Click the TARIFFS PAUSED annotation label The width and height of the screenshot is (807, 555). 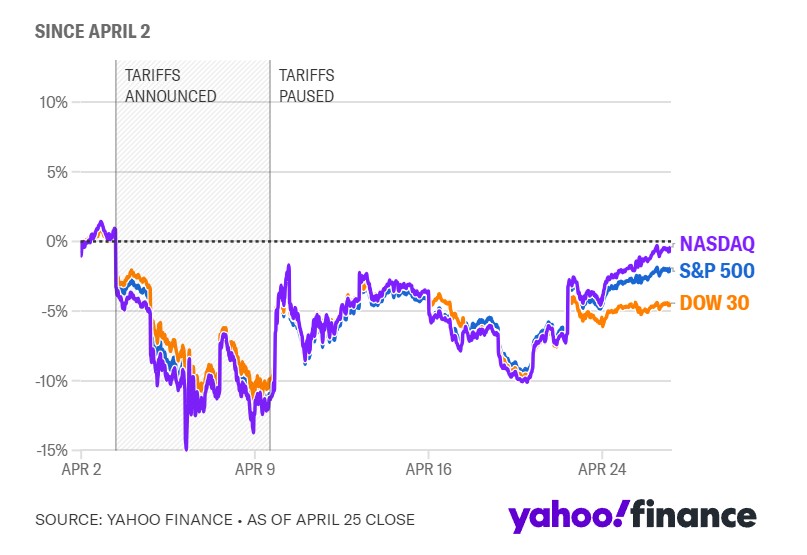coord(307,85)
